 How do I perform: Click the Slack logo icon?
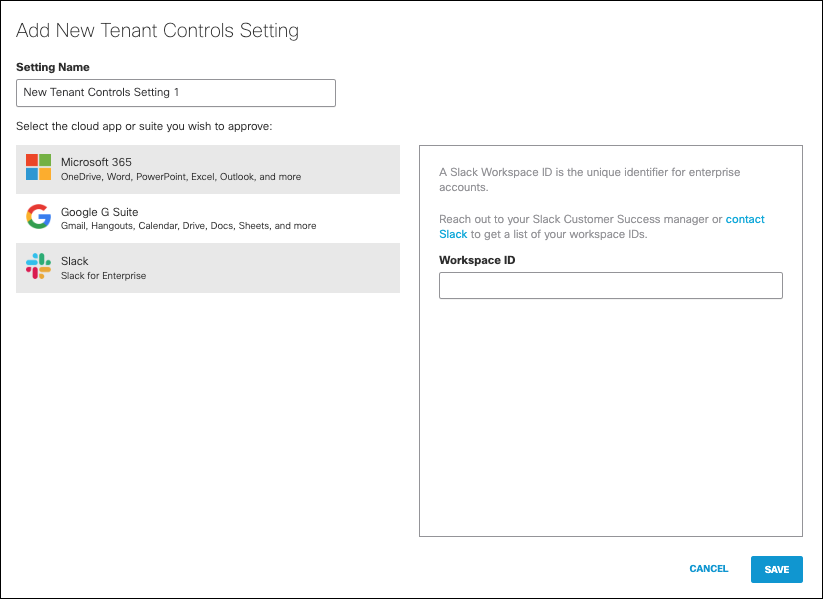pos(38,266)
